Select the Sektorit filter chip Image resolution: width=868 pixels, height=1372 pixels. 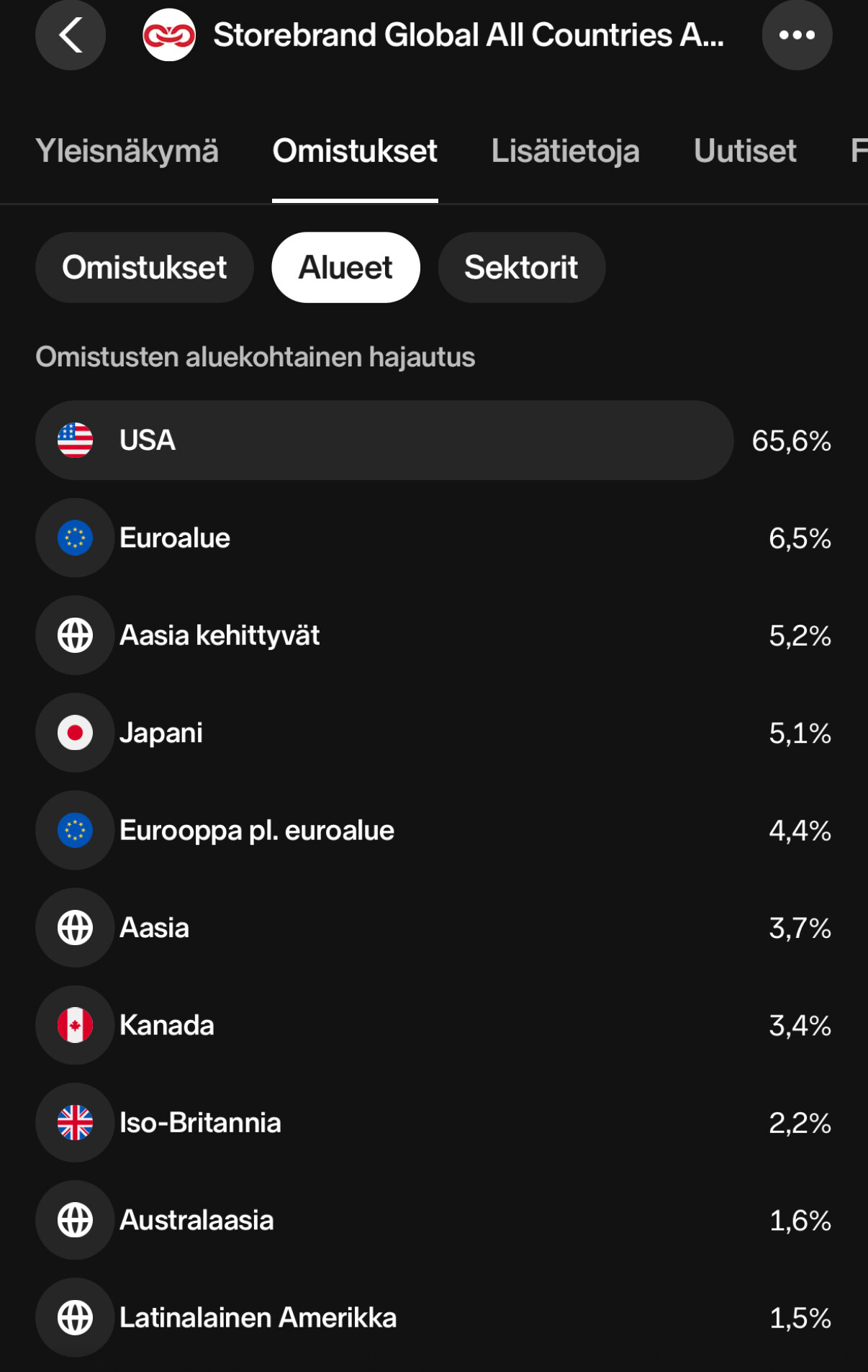point(522,268)
